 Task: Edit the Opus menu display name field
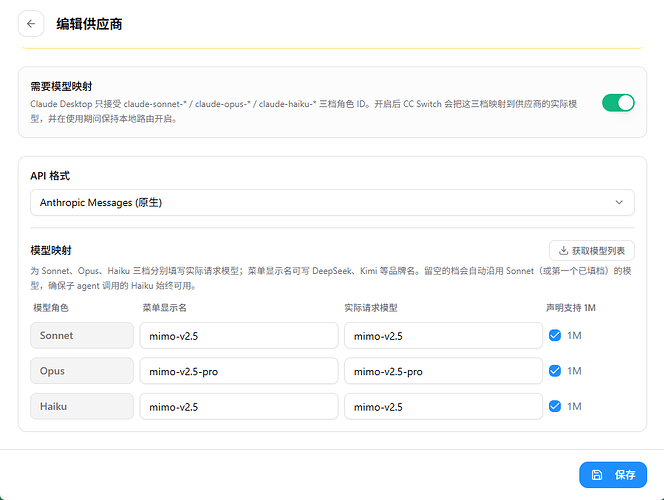239,371
